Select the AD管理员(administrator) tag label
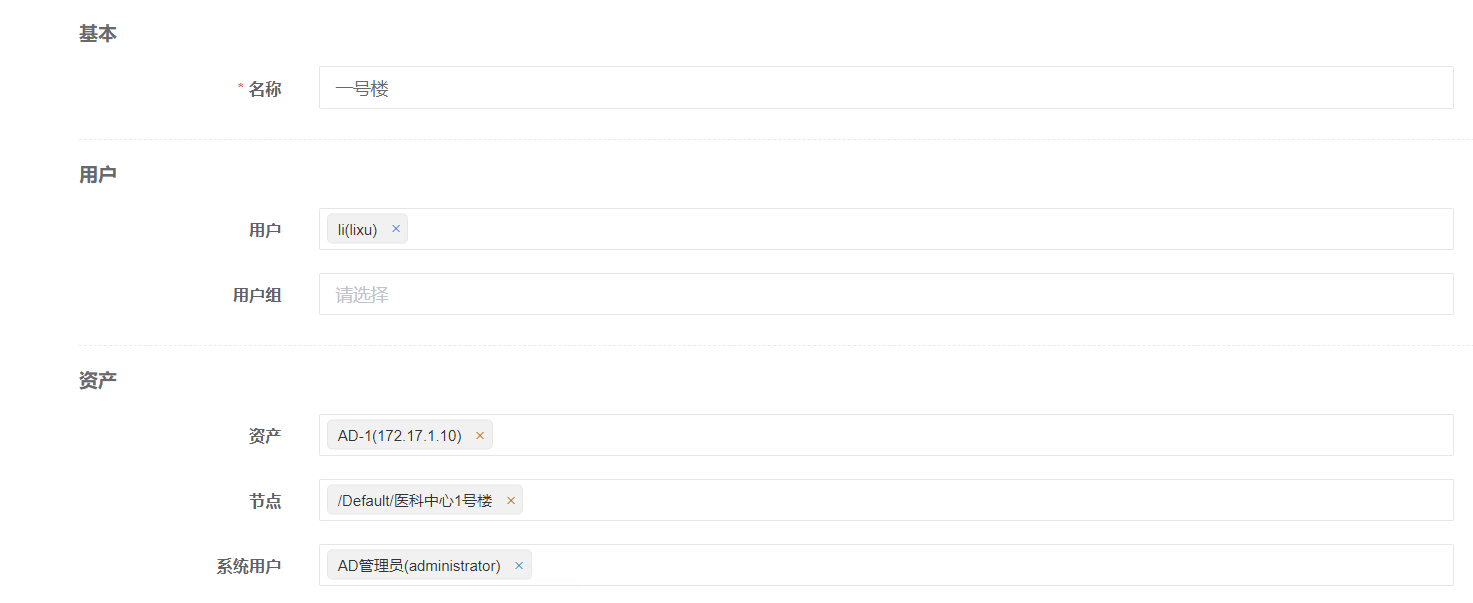This screenshot has width=1473, height=603. click(x=419, y=566)
